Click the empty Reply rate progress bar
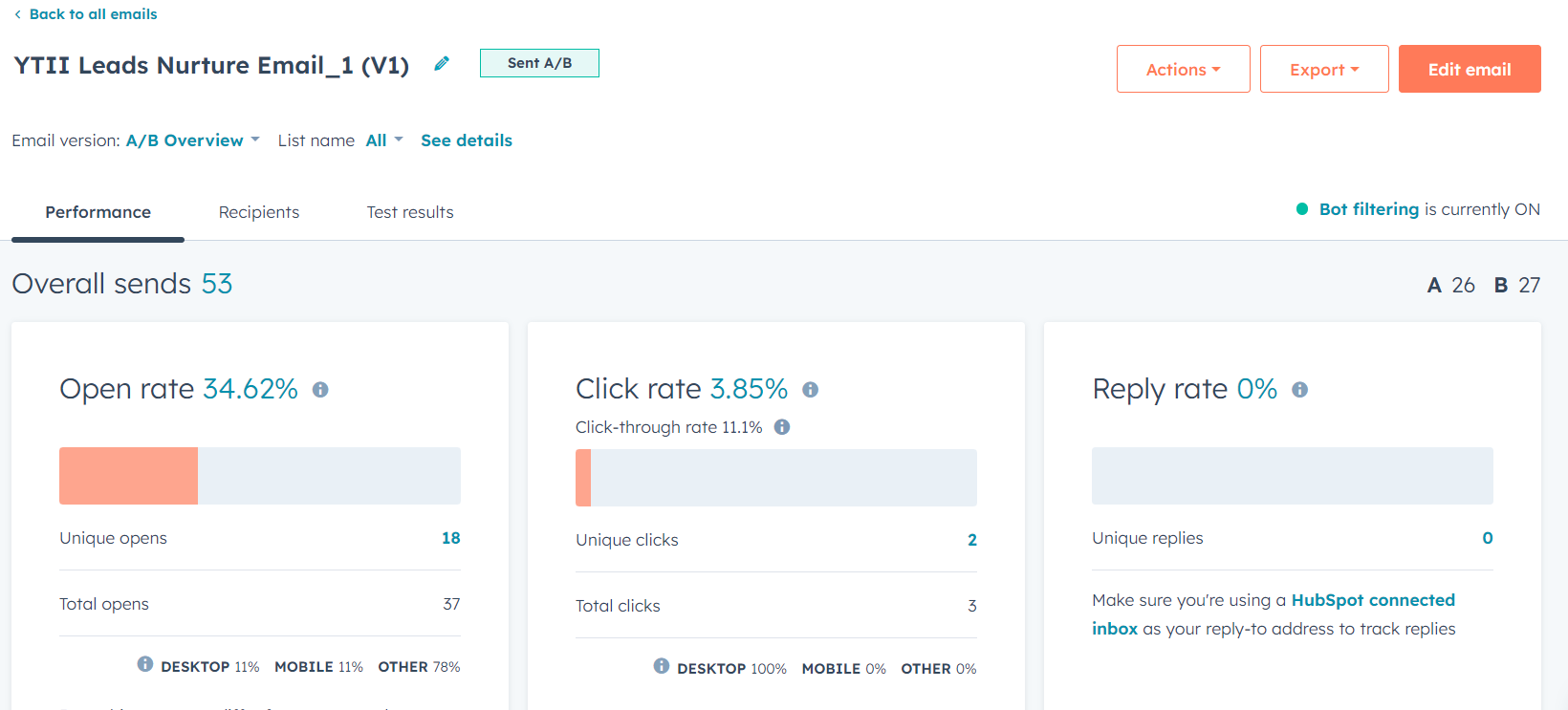Viewport: 1568px width, 710px height. point(1293,476)
